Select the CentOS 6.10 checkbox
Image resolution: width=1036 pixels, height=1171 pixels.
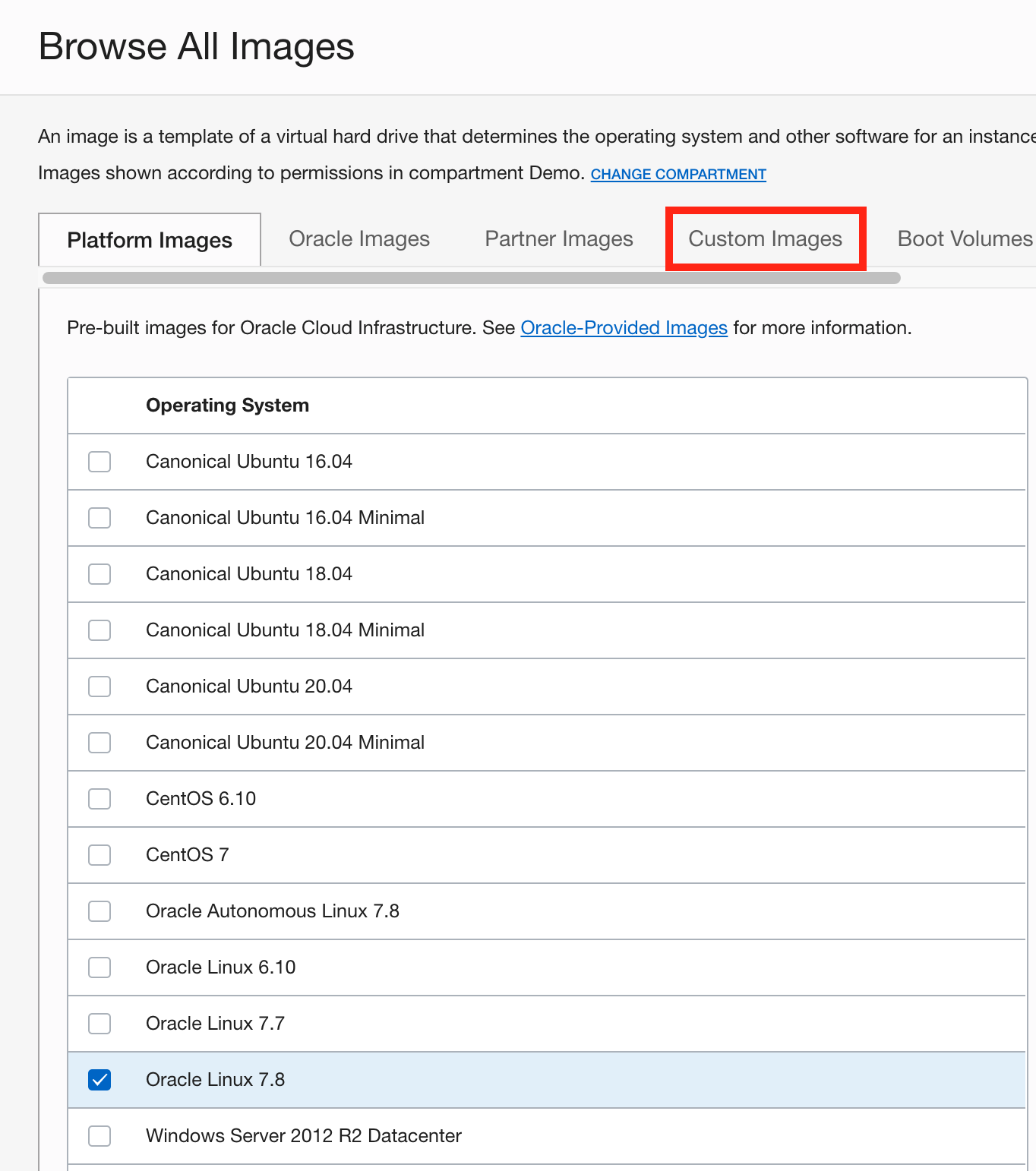[99, 799]
